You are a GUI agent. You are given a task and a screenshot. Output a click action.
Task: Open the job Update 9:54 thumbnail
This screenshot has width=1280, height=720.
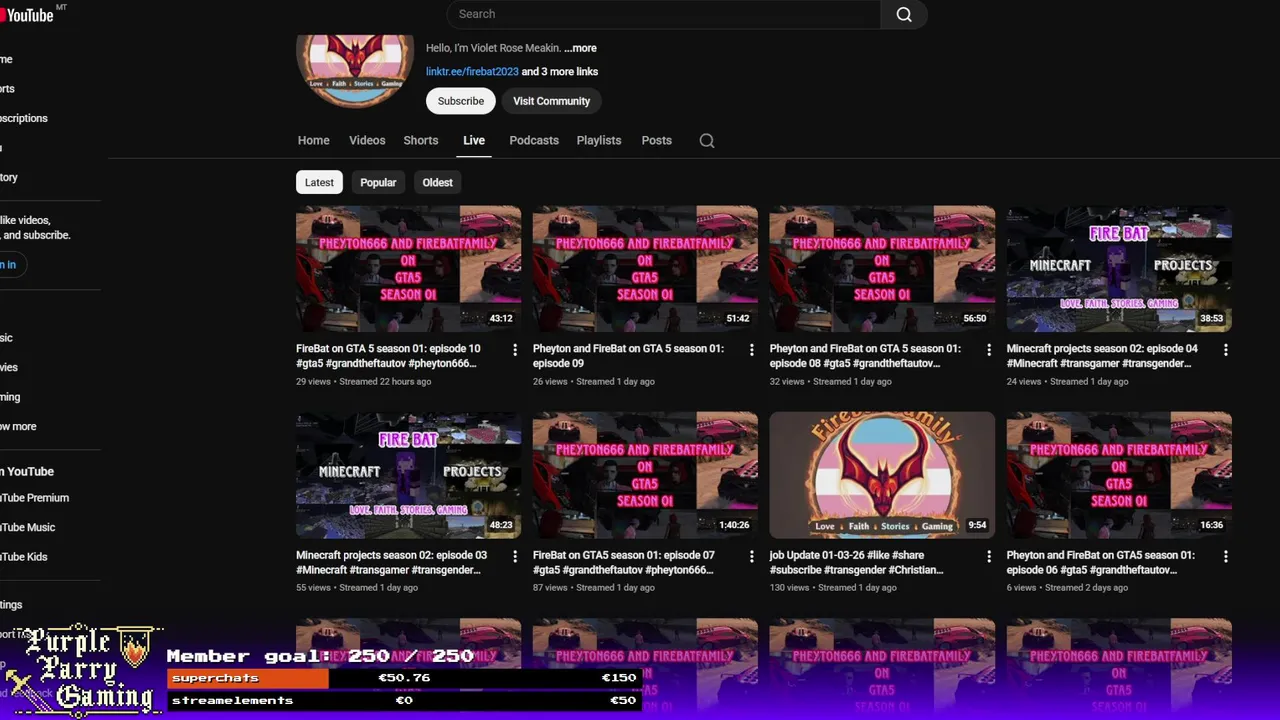[882, 475]
